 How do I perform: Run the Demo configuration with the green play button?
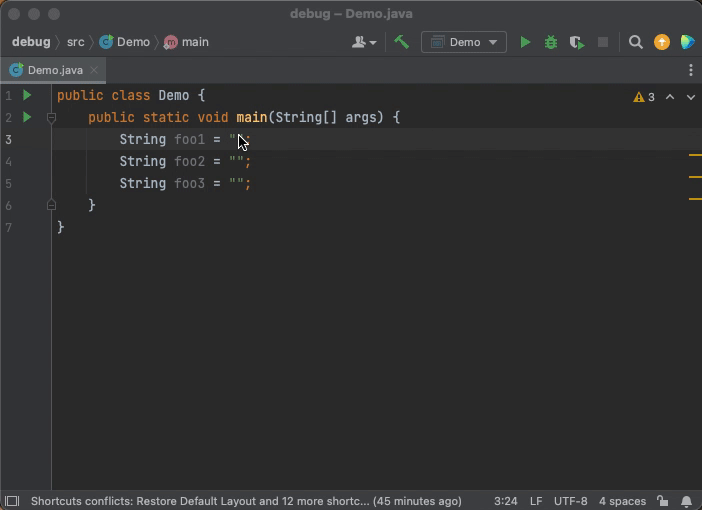click(525, 43)
